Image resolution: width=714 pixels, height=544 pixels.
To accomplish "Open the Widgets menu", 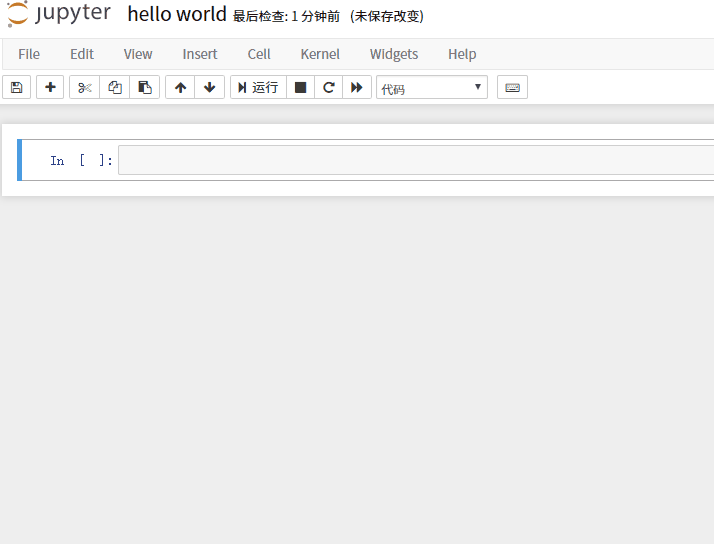I will point(394,54).
